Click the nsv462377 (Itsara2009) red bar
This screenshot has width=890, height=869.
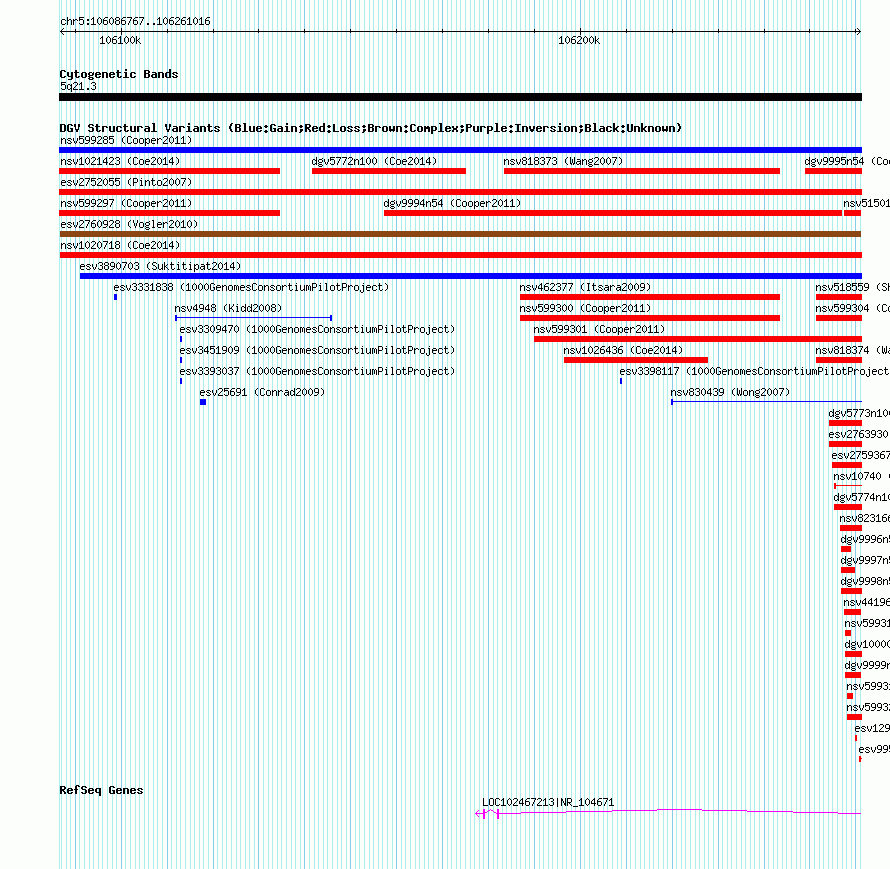click(650, 297)
